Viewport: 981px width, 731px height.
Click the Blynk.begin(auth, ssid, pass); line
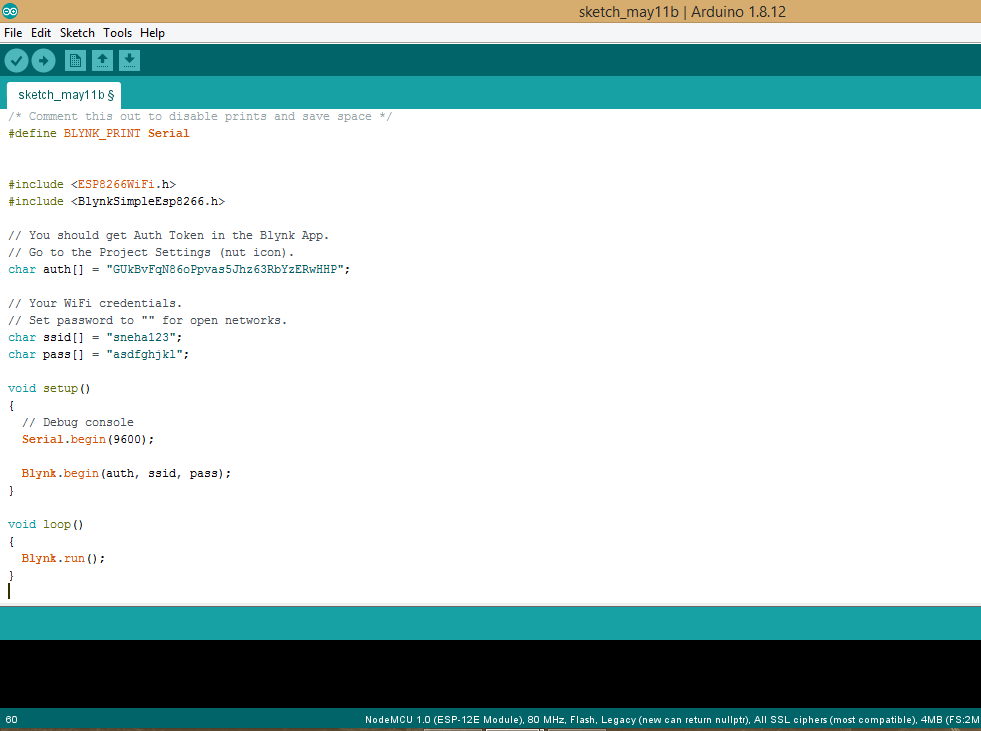click(126, 474)
